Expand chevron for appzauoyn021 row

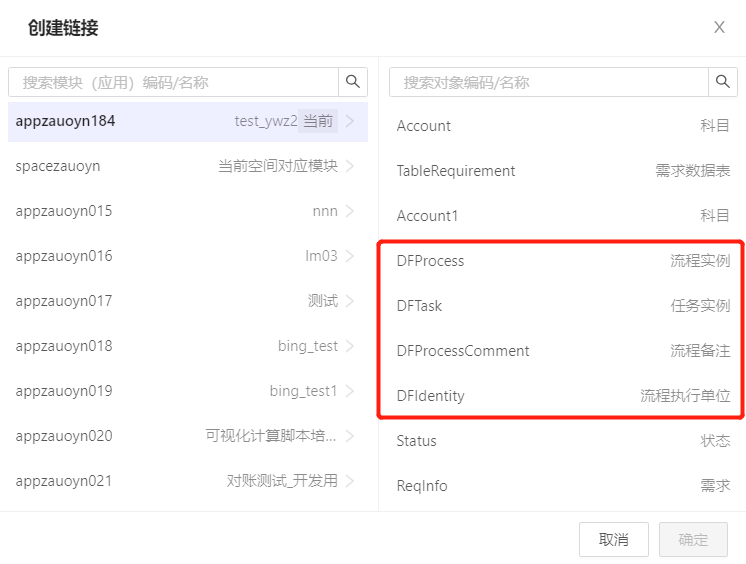350,481
